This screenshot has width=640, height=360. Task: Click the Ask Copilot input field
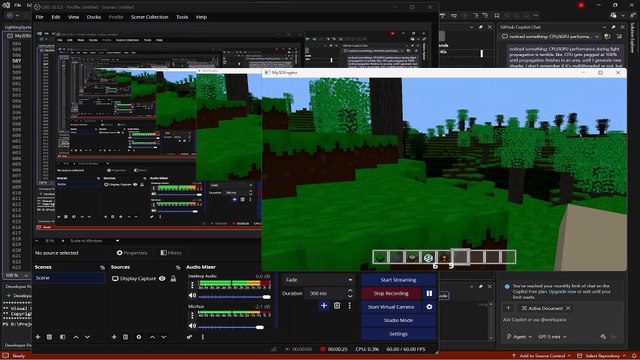(x=561, y=320)
